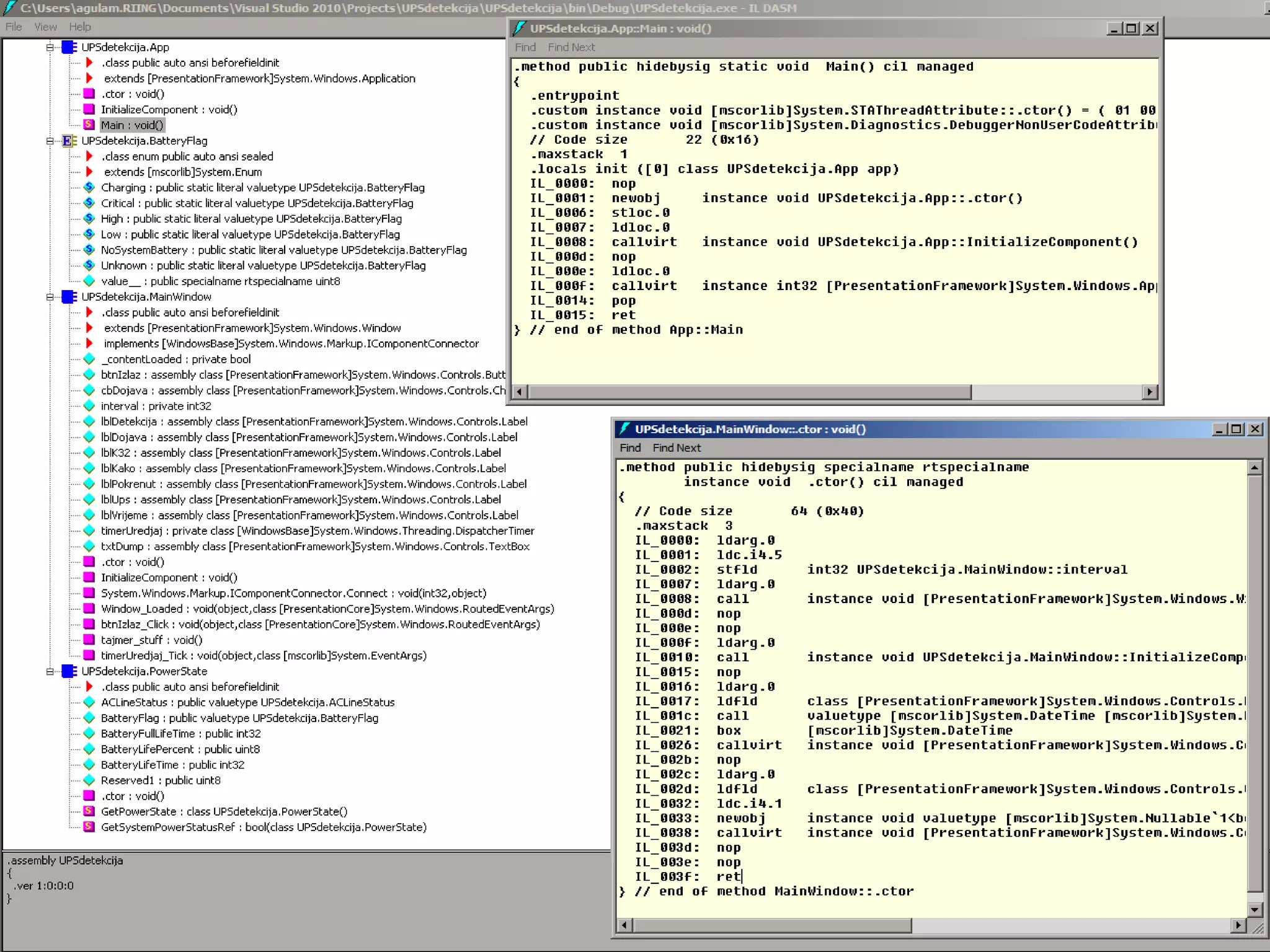Collapse the UPSdetekcija.BatteryFlag node

tap(49, 141)
